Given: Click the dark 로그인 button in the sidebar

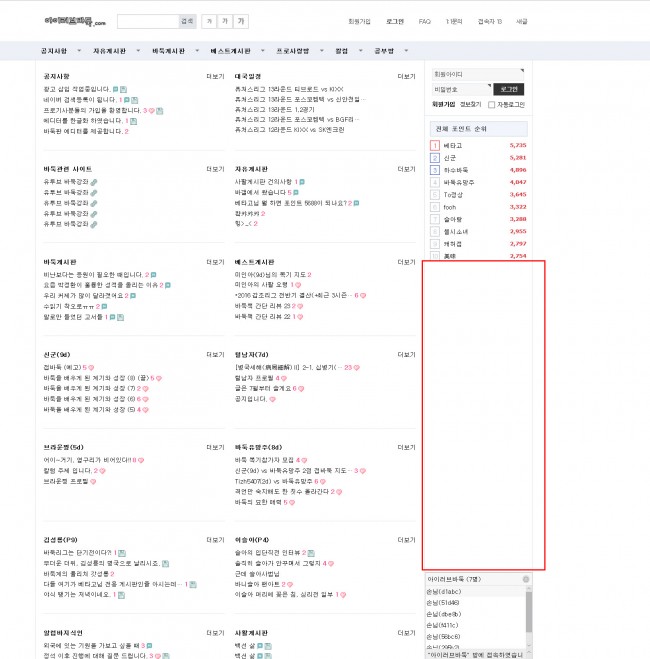Looking at the screenshot, I should click(508, 89).
